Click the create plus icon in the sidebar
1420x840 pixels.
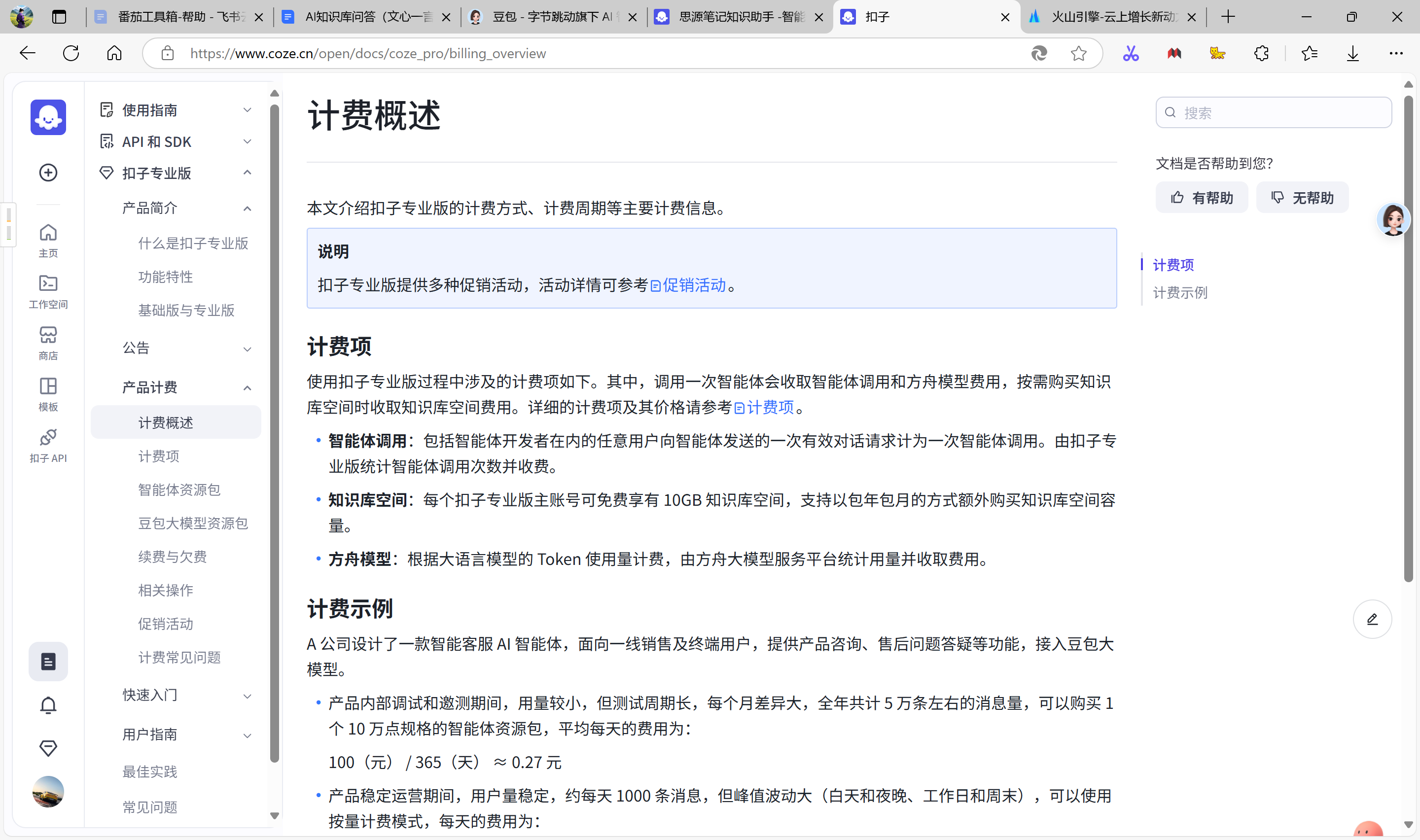48,172
